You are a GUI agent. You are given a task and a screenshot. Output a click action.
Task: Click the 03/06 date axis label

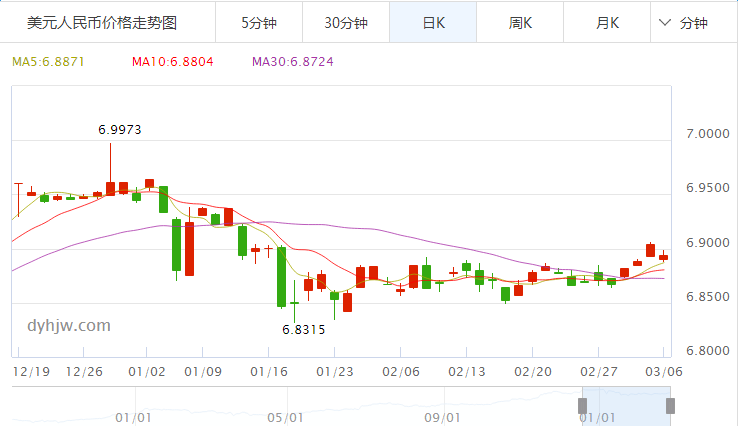tap(664, 372)
